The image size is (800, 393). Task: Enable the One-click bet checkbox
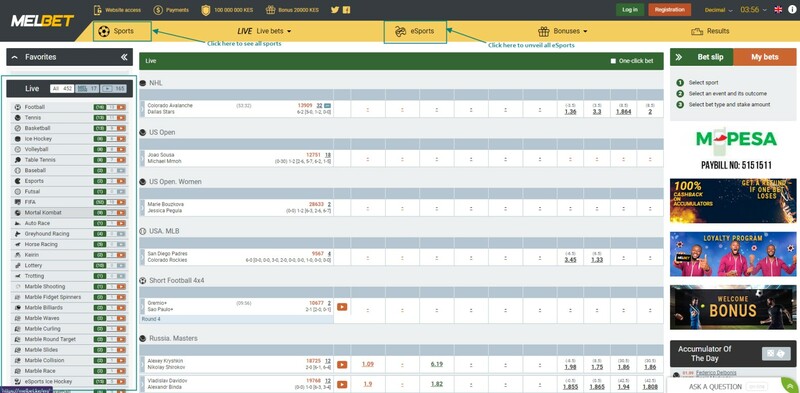[613, 61]
